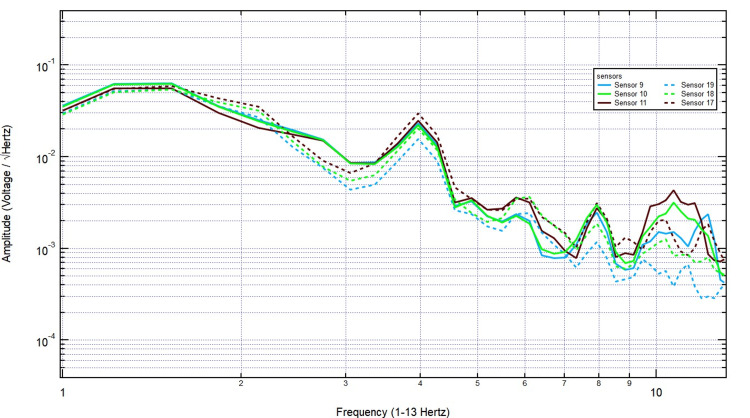Click the x-axis tick label '7'
Viewport: 750px width, 418px height.
(564, 383)
